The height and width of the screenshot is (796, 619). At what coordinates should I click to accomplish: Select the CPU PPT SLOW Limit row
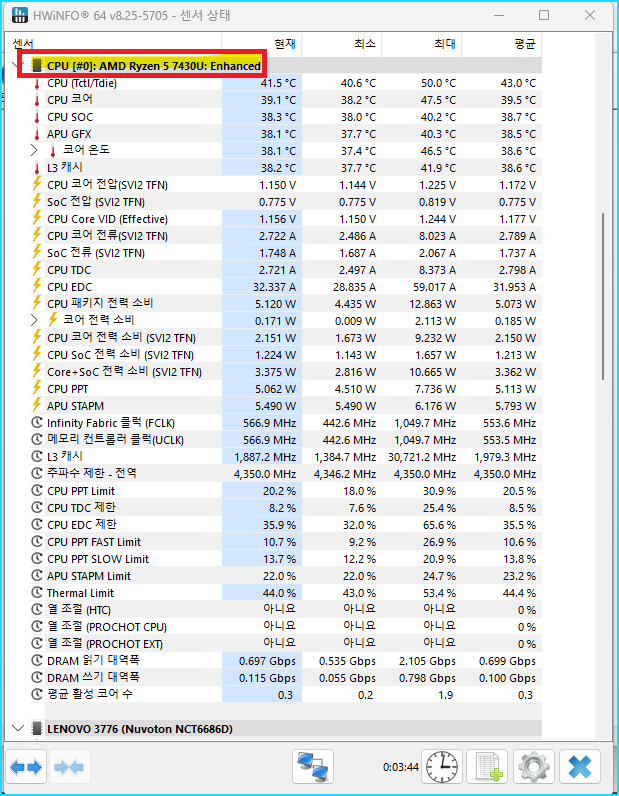285,559
